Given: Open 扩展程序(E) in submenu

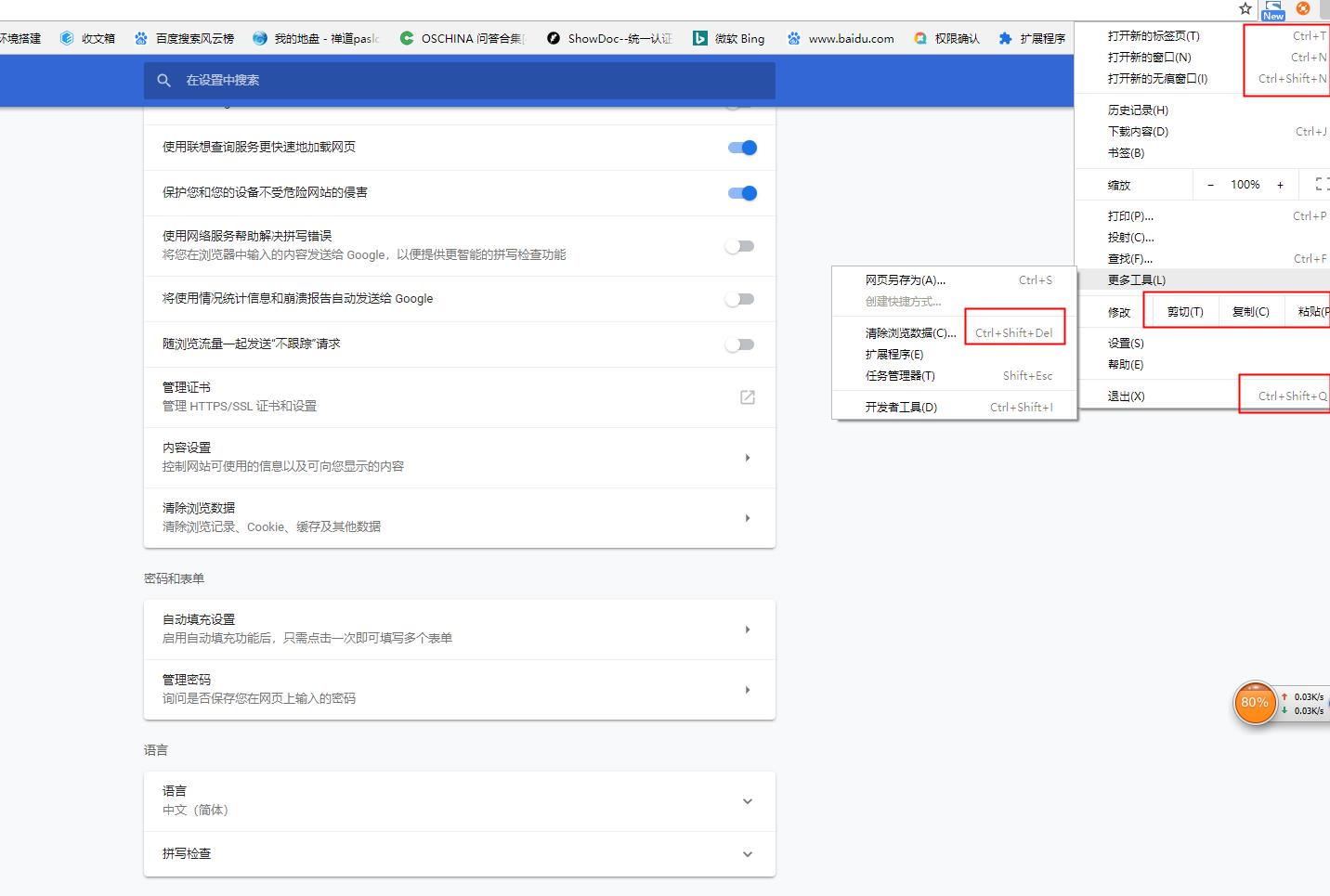Looking at the screenshot, I should click(955, 355).
